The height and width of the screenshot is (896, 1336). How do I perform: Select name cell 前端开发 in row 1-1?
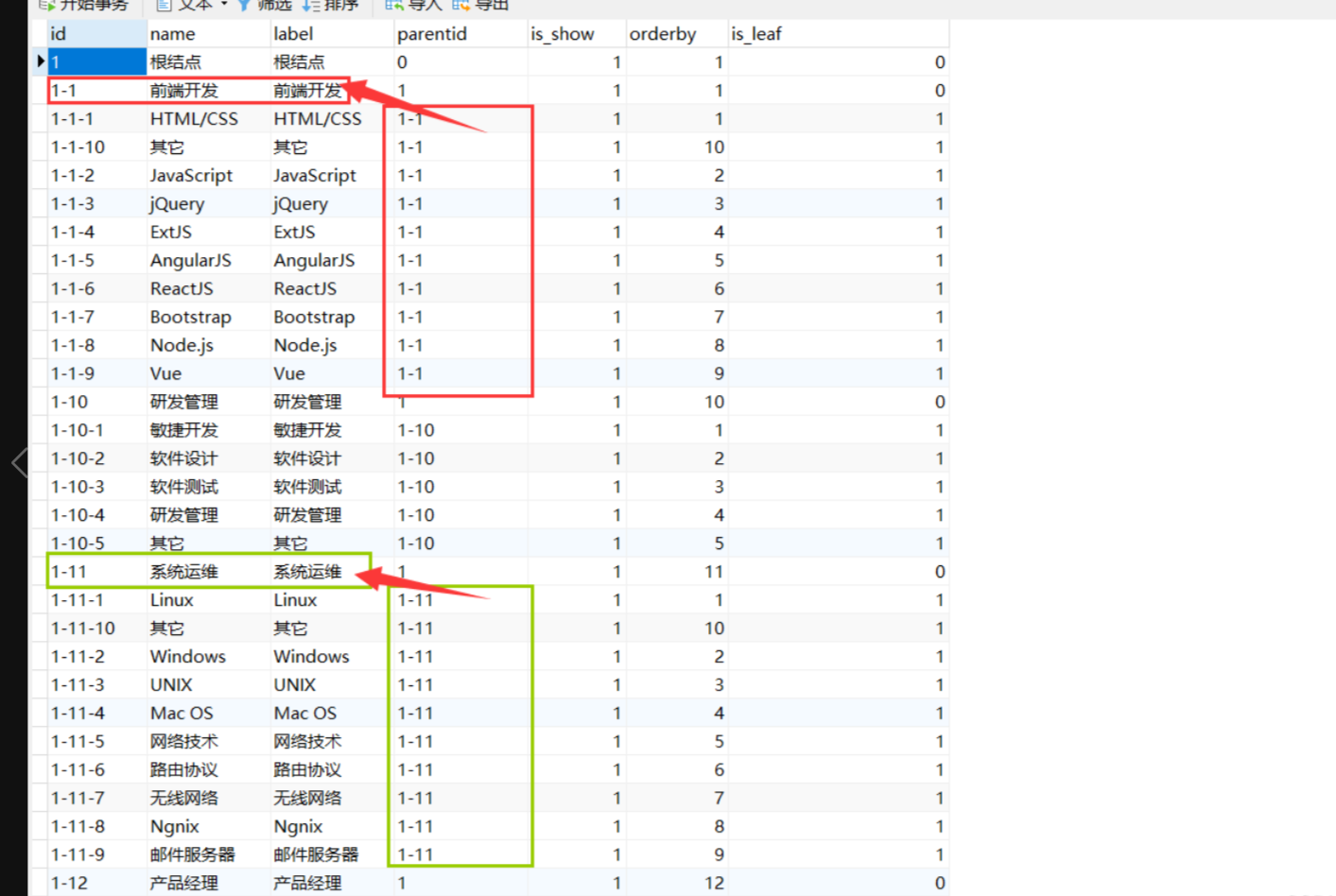point(208,91)
